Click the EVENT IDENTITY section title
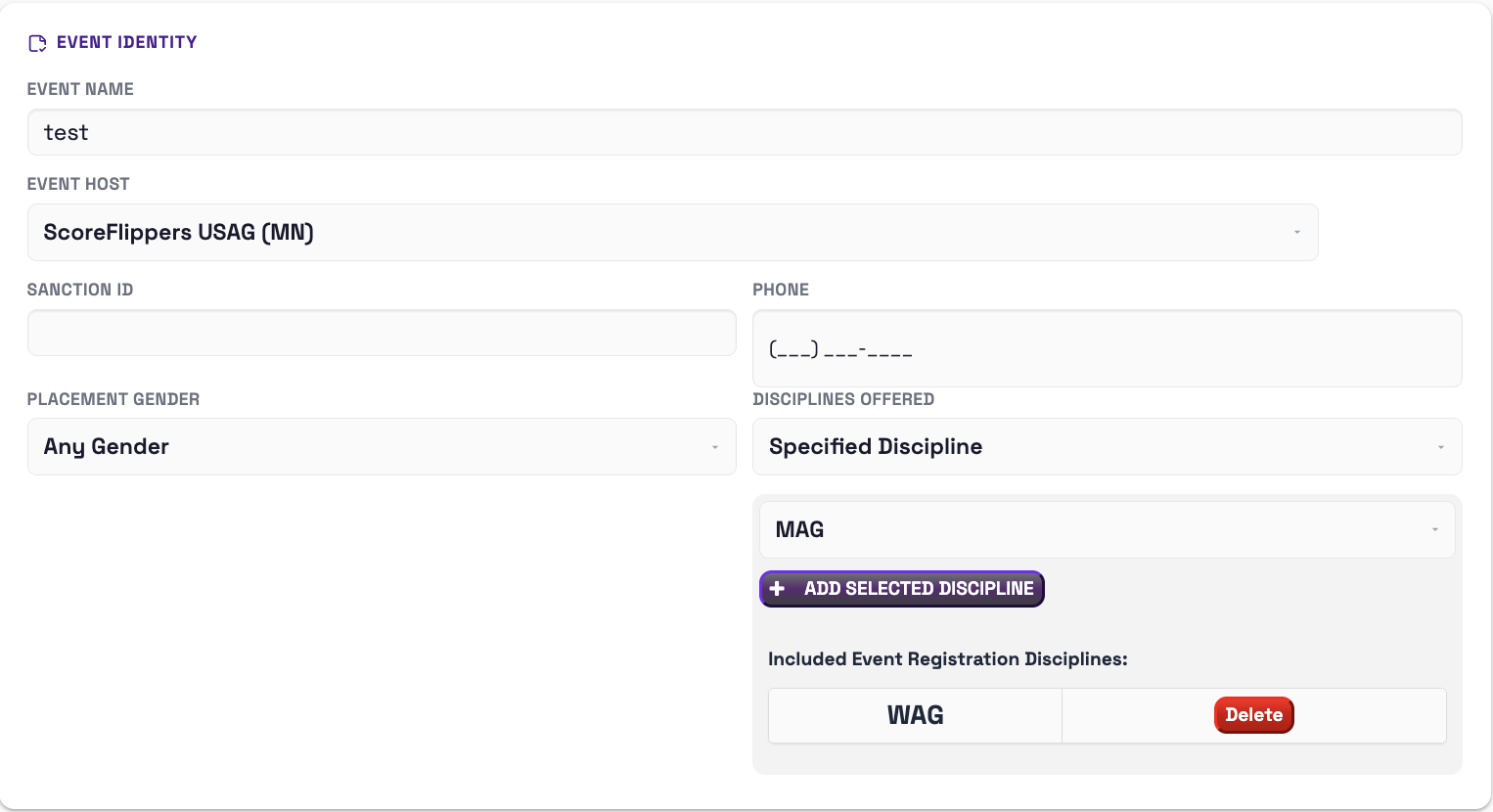 click(127, 42)
